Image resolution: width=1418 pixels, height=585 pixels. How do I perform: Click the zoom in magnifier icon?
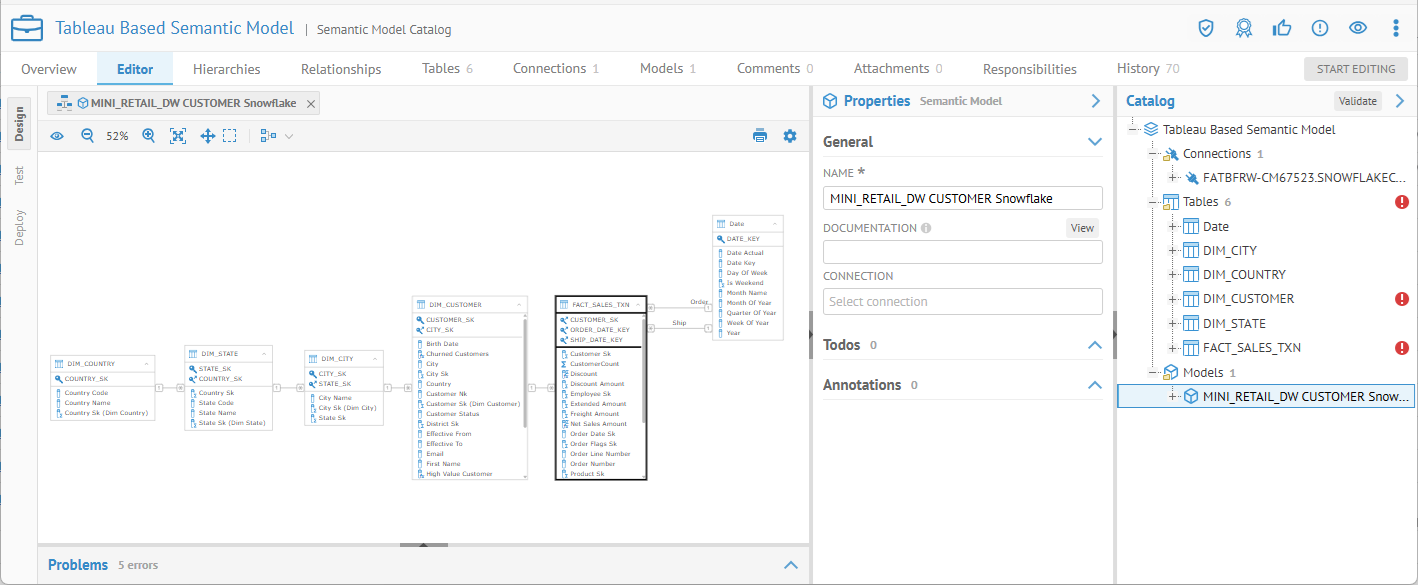coord(149,136)
